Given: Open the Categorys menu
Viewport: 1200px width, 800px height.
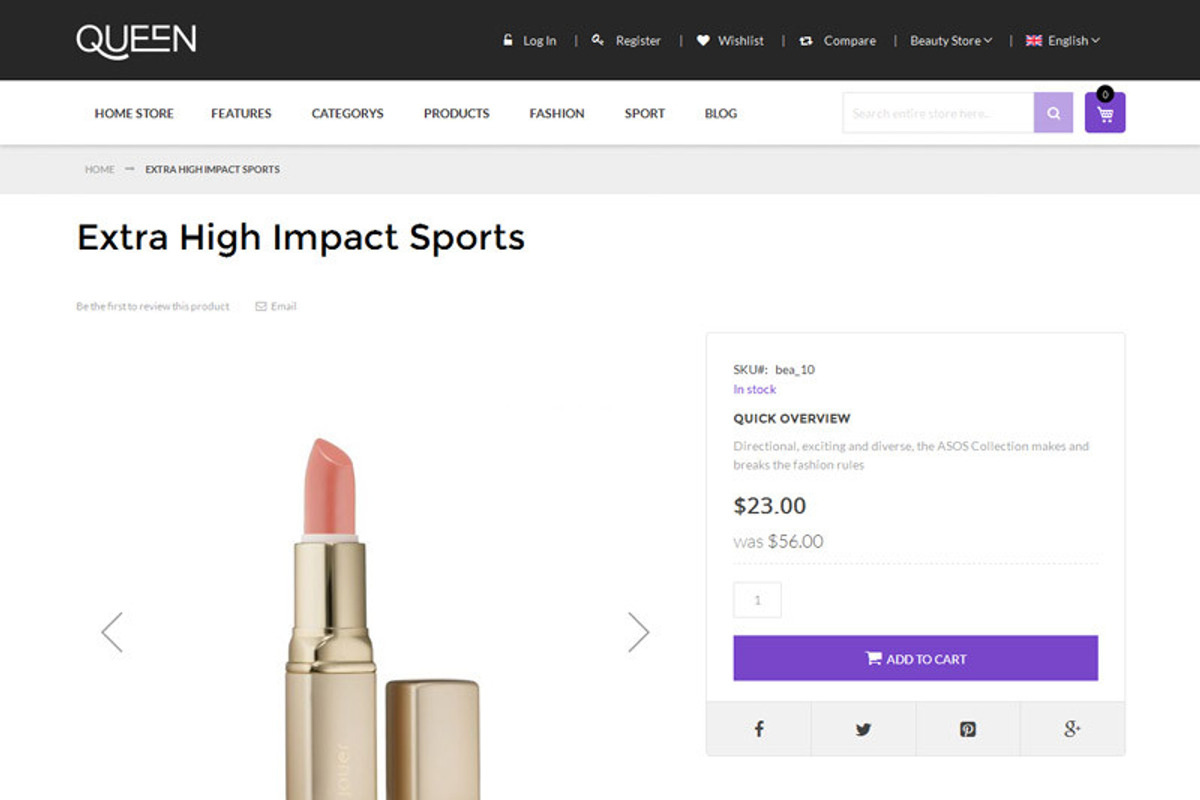Looking at the screenshot, I should pos(347,114).
